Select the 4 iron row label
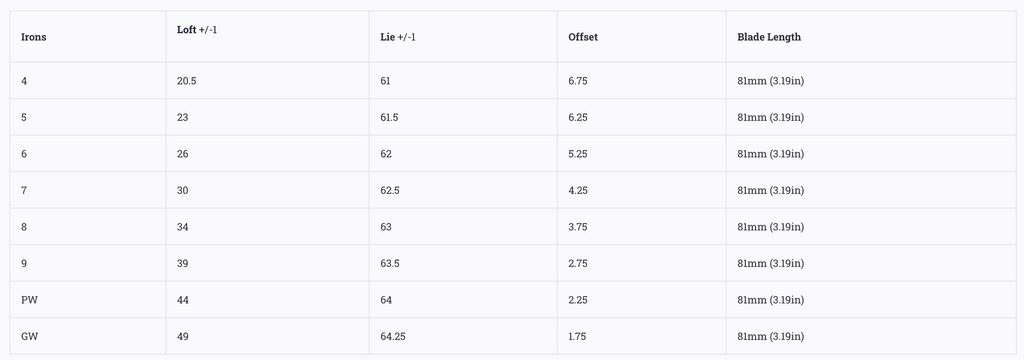This screenshot has height=360, width=1024. point(24,81)
